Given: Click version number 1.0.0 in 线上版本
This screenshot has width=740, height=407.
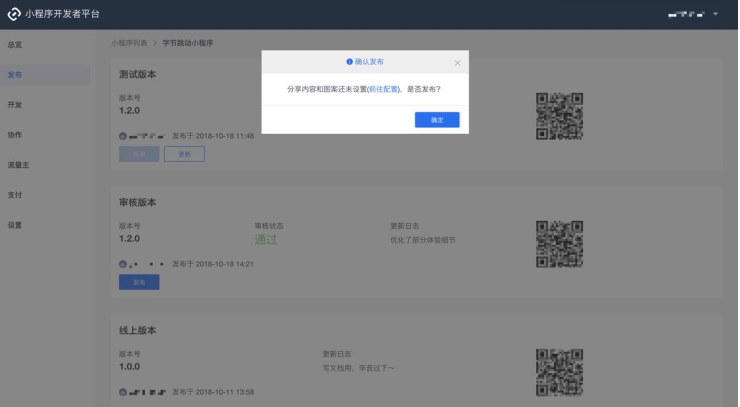Looking at the screenshot, I should [x=129, y=366].
